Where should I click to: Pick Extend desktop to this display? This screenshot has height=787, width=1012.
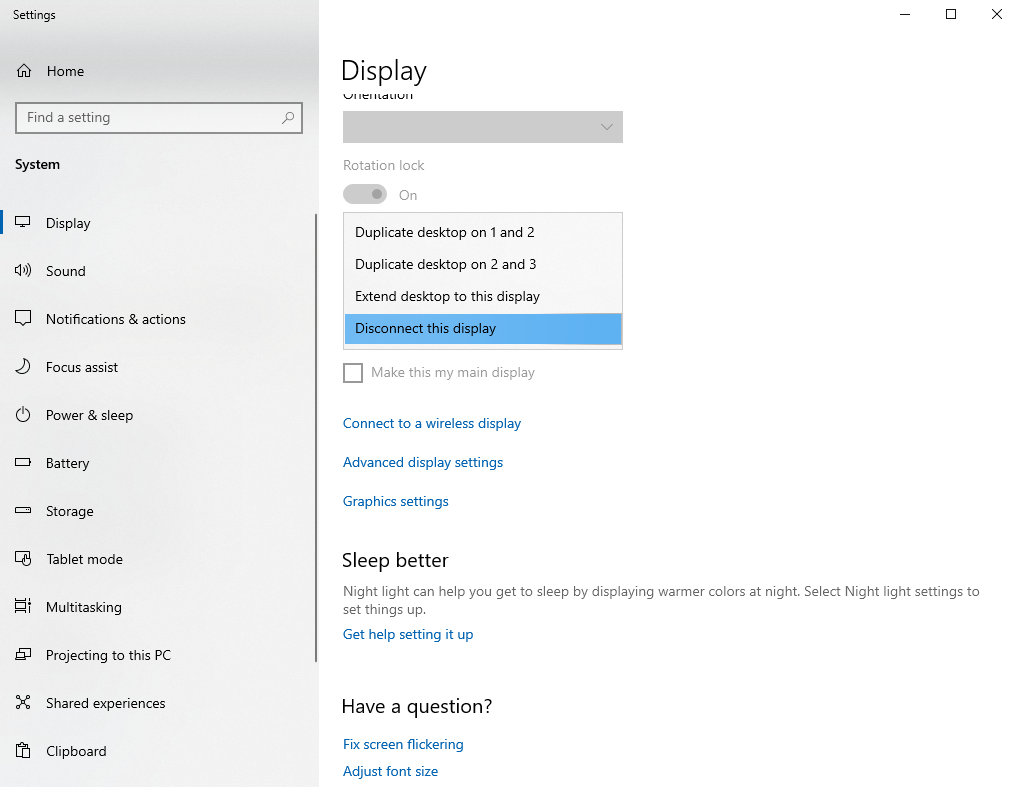coord(447,296)
